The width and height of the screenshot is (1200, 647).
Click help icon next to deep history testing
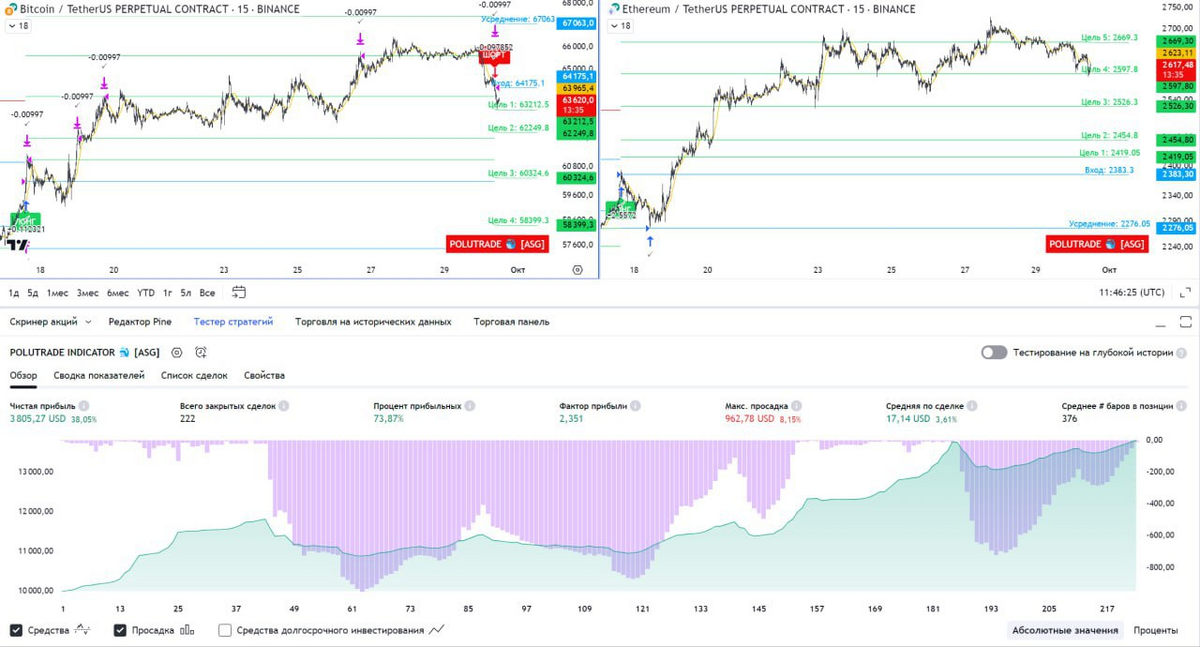pos(1182,353)
